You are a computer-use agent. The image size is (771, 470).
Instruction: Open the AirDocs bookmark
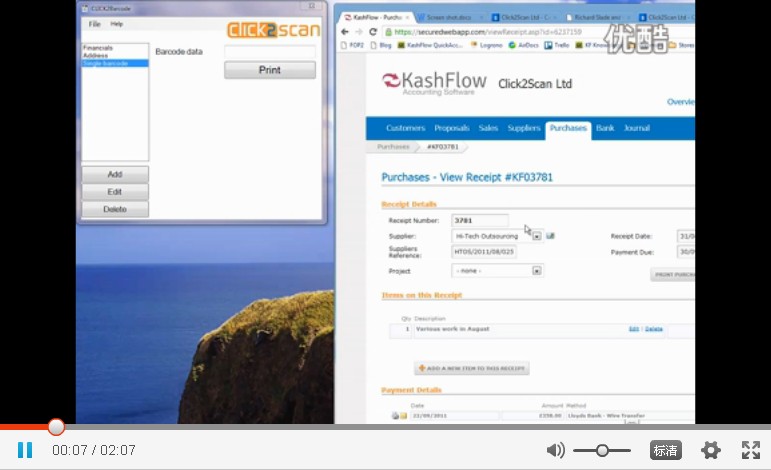(523, 45)
